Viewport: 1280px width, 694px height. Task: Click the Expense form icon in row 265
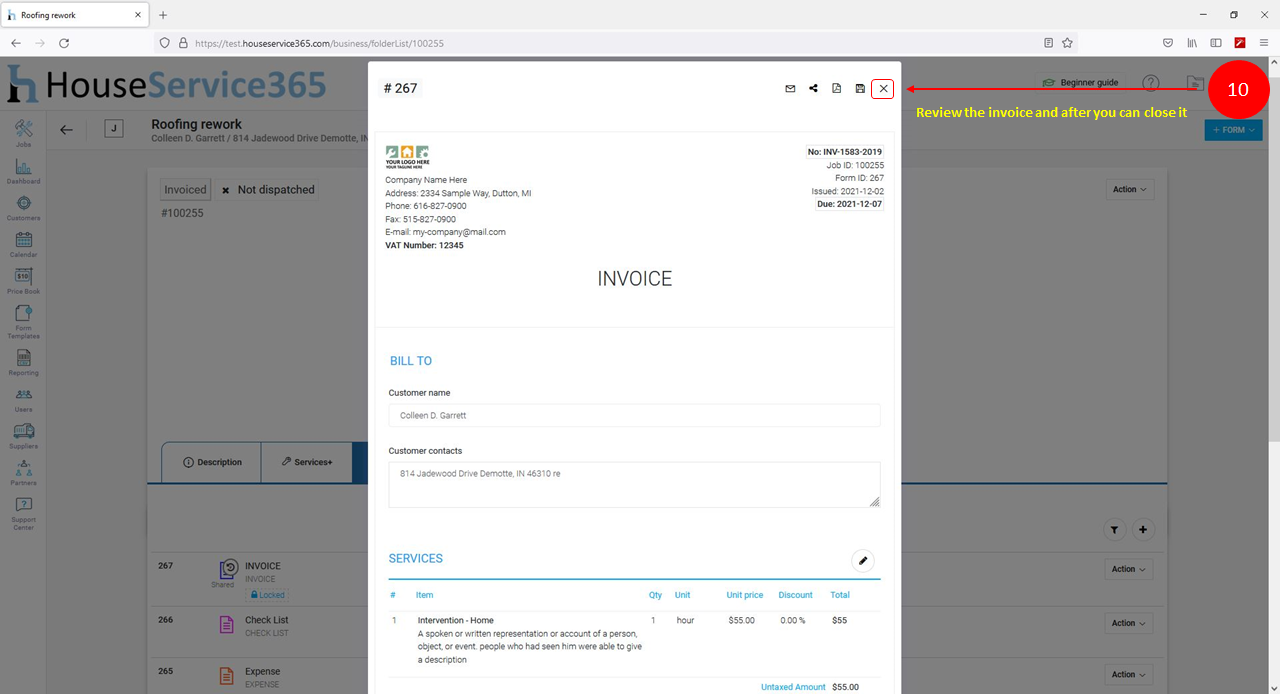tap(227, 677)
